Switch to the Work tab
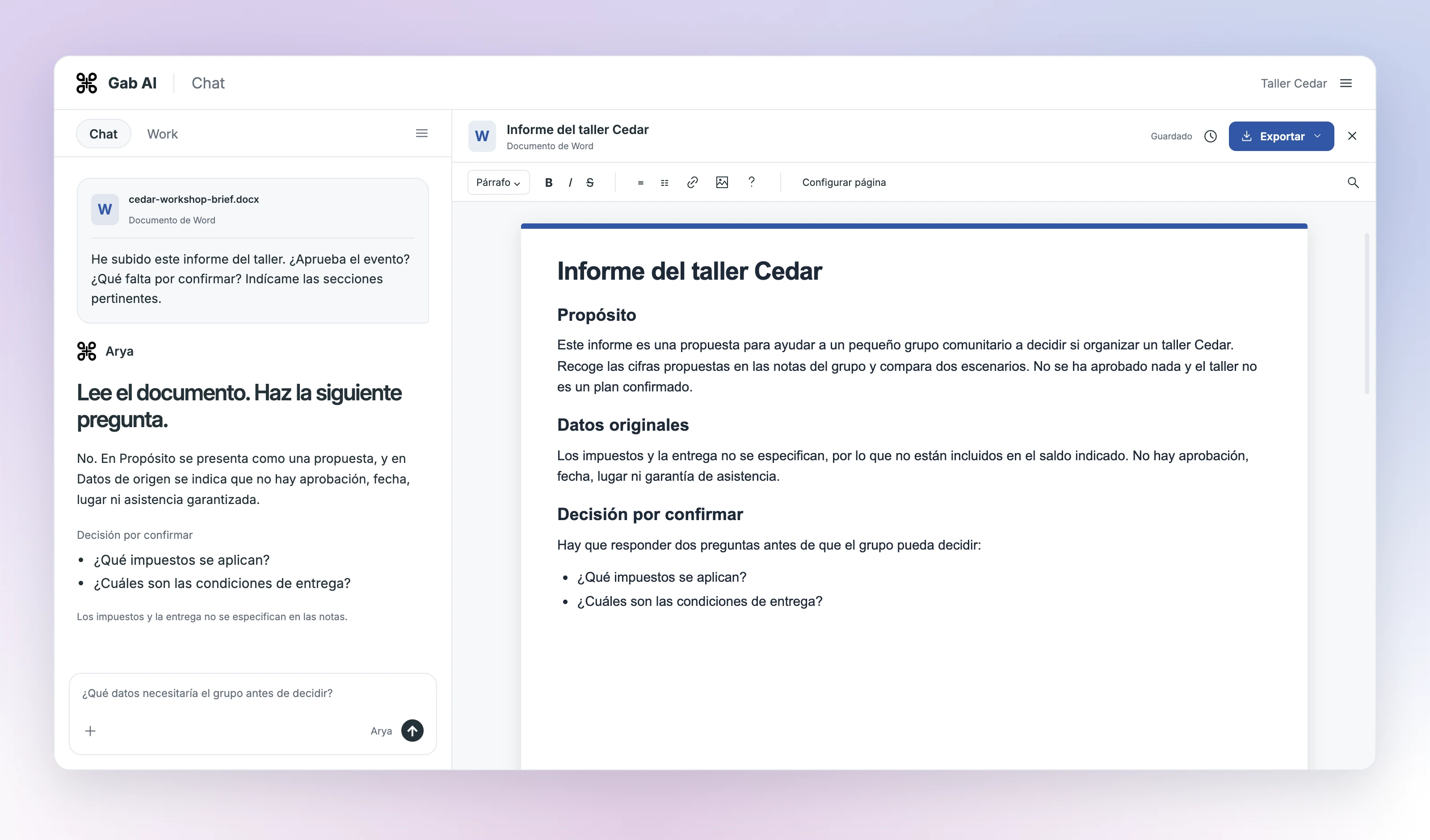 pos(162,134)
